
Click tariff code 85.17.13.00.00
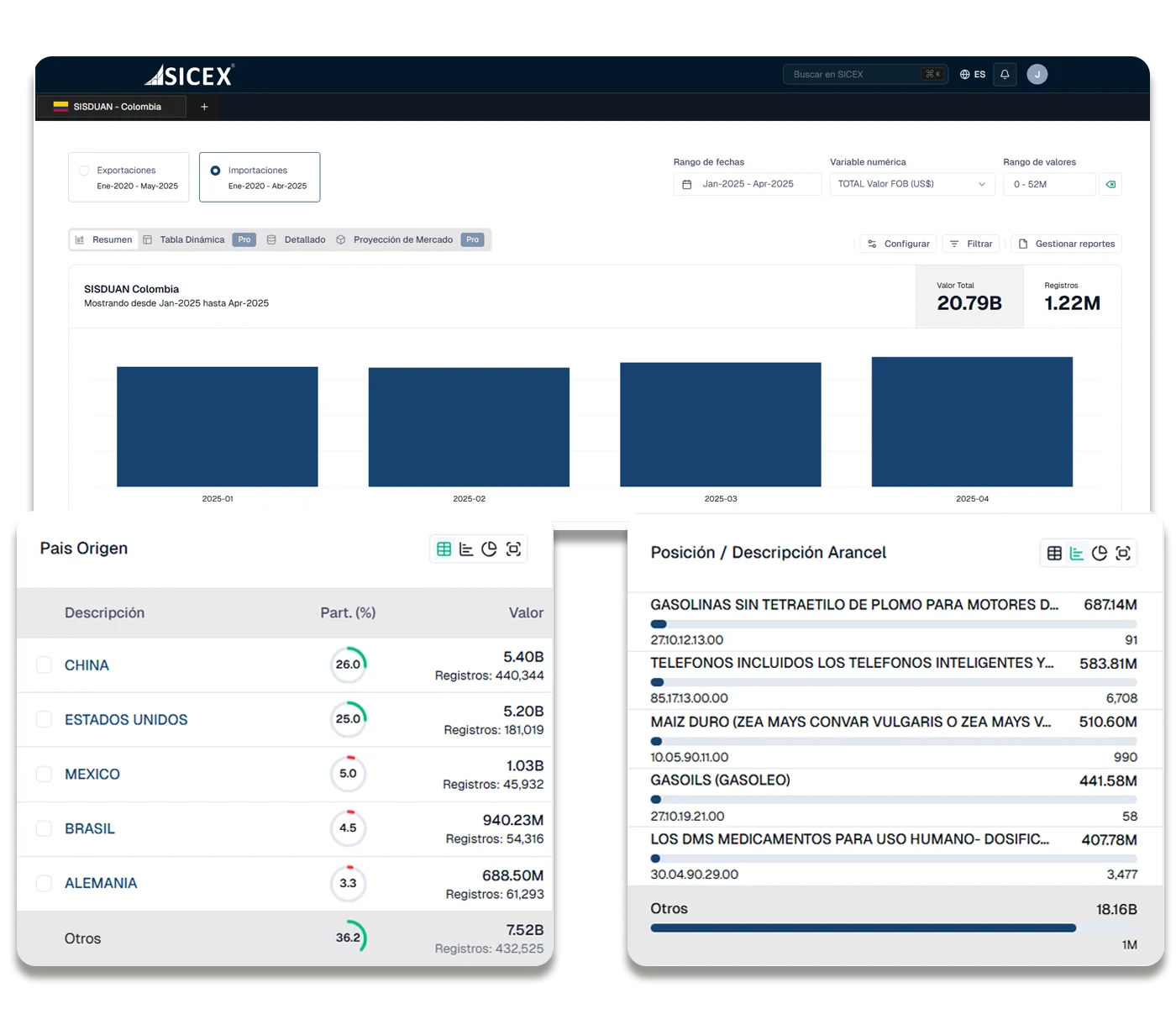(690, 698)
